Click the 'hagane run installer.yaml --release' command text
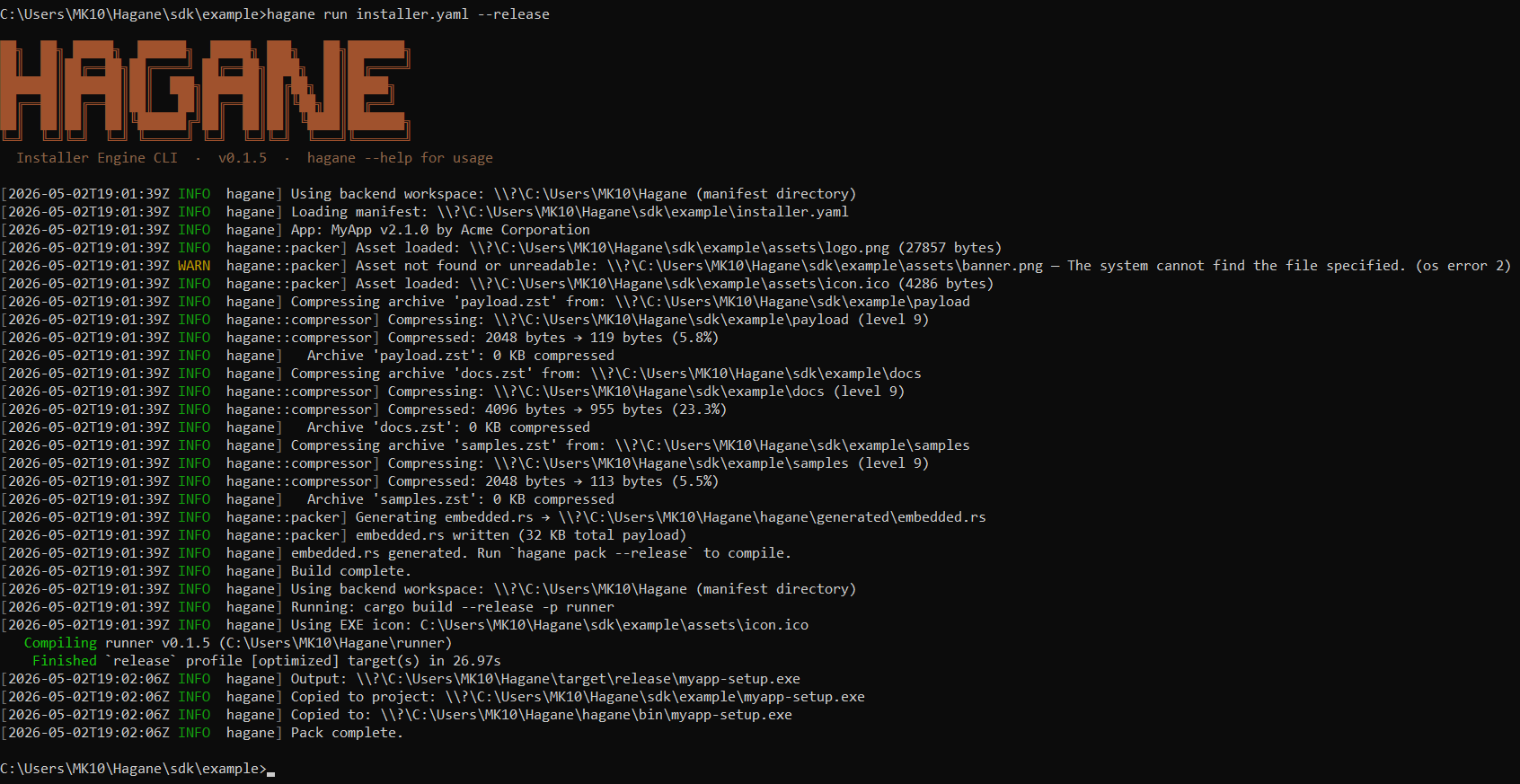Image resolution: width=1520 pixels, height=784 pixels. [x=408, y=14]
